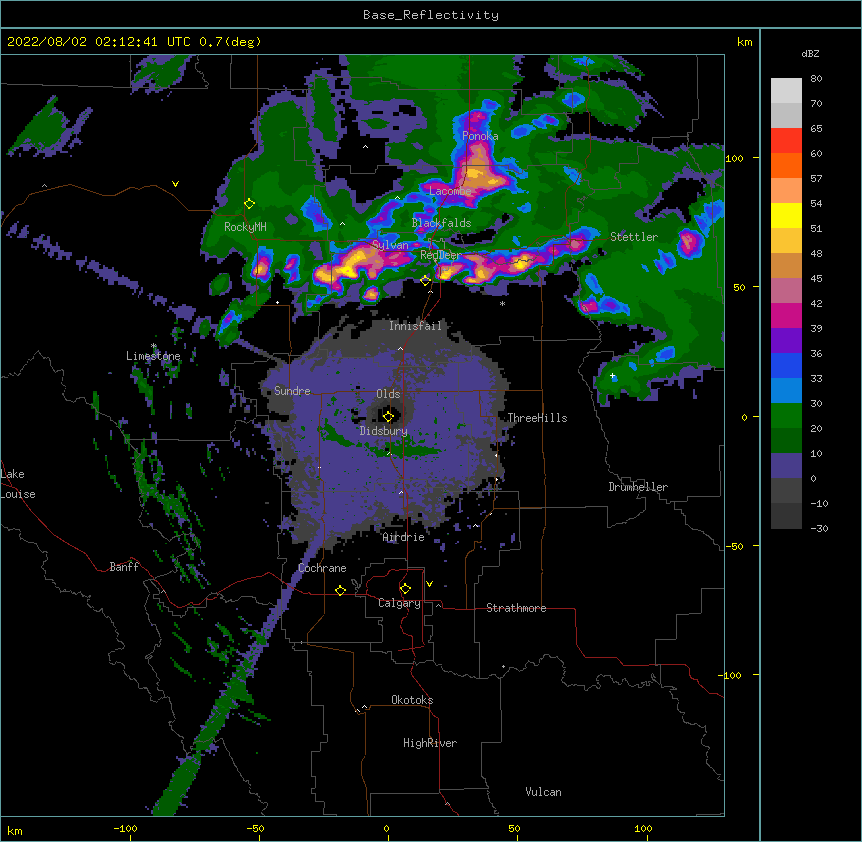This screenshot has width=862, height=842.
Task: Pick the green 20-30 dBZ legend color
Action: tap(786, 416)
